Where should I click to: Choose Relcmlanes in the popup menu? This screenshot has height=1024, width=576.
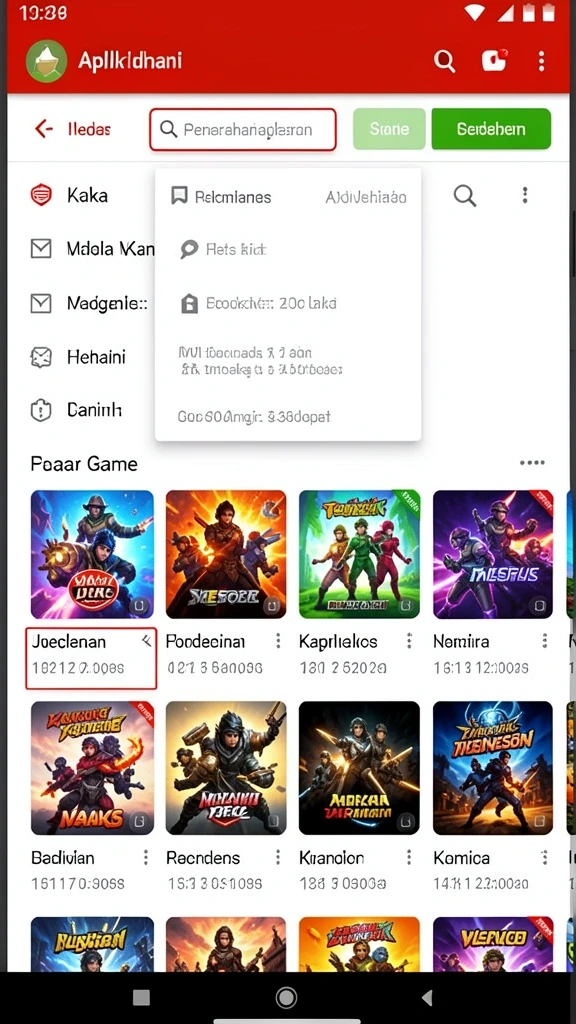point(221,197)
